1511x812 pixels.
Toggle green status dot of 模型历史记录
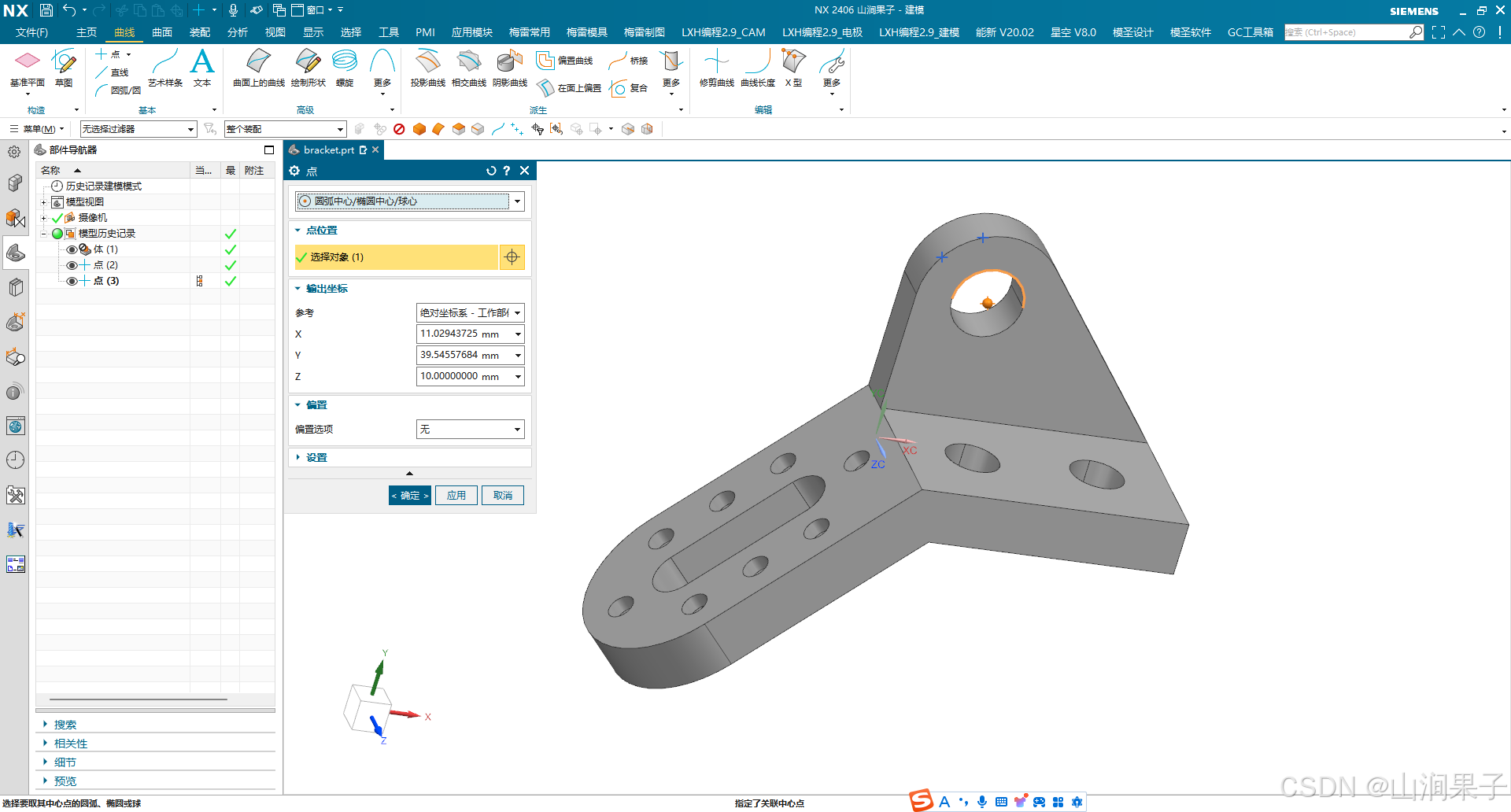point(57,234)
